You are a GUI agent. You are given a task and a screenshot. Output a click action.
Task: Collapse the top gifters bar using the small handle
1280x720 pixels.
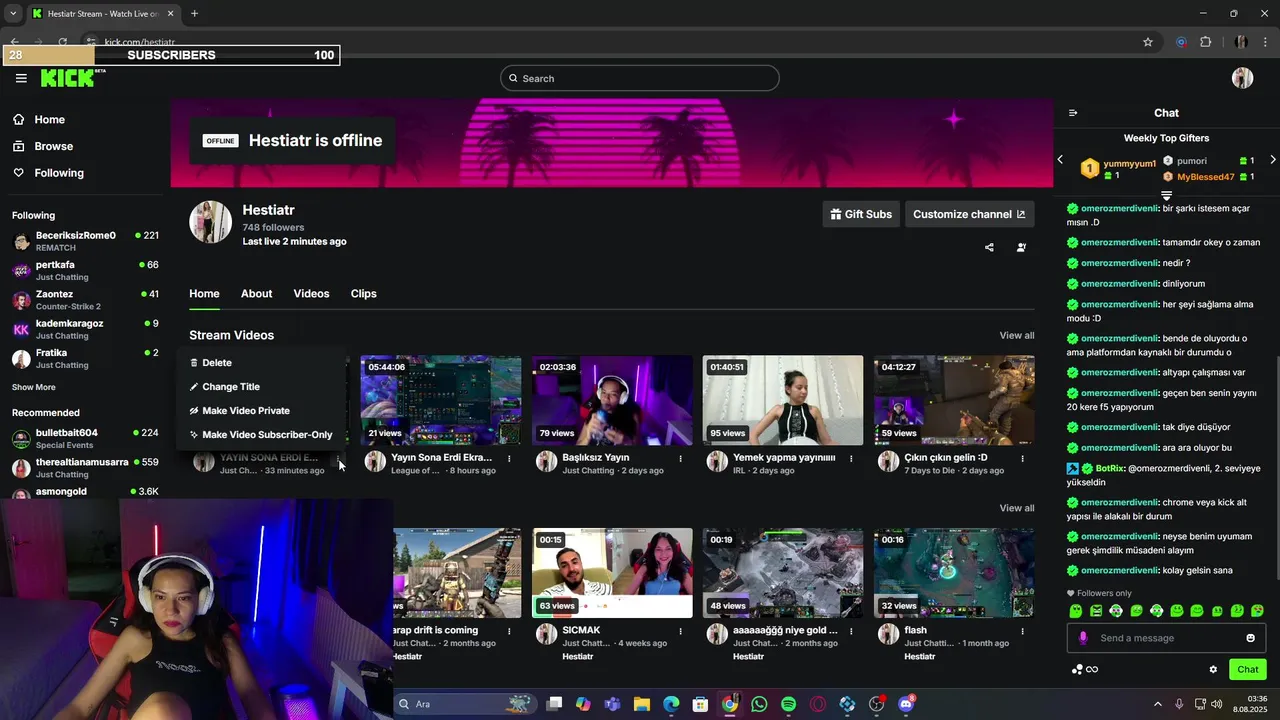coord(1166,195)
